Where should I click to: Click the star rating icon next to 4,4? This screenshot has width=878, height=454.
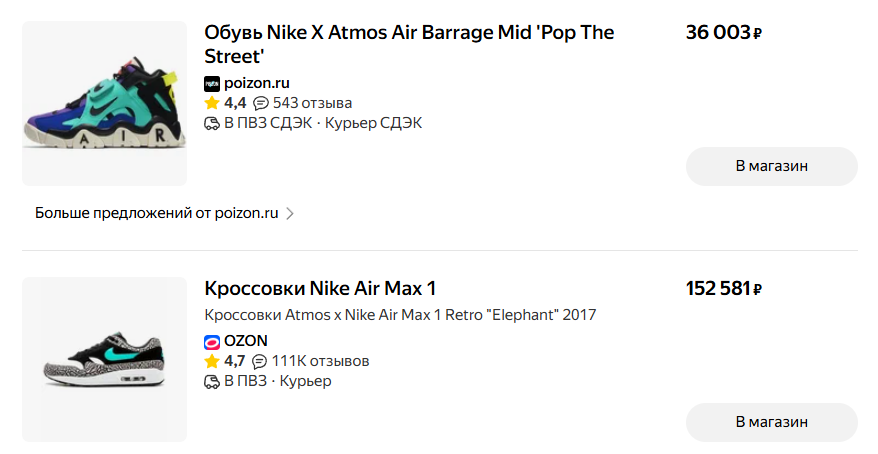212,103
